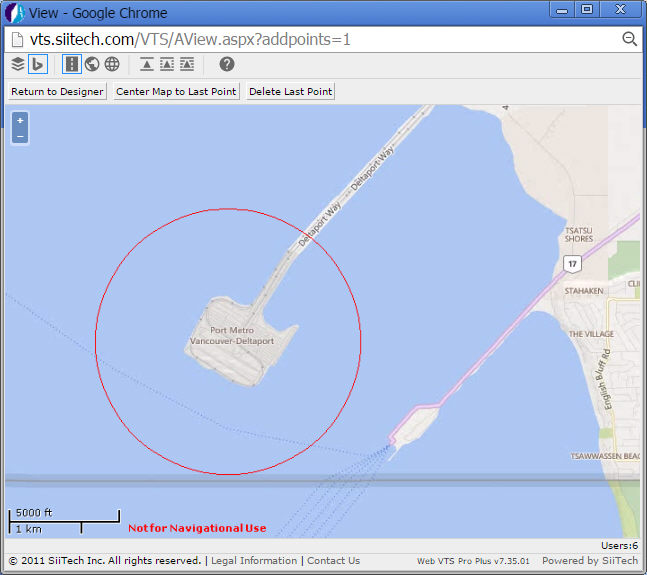The image size is (647, 575).
Task: Click the third label display icon
Action: point(187,64)
